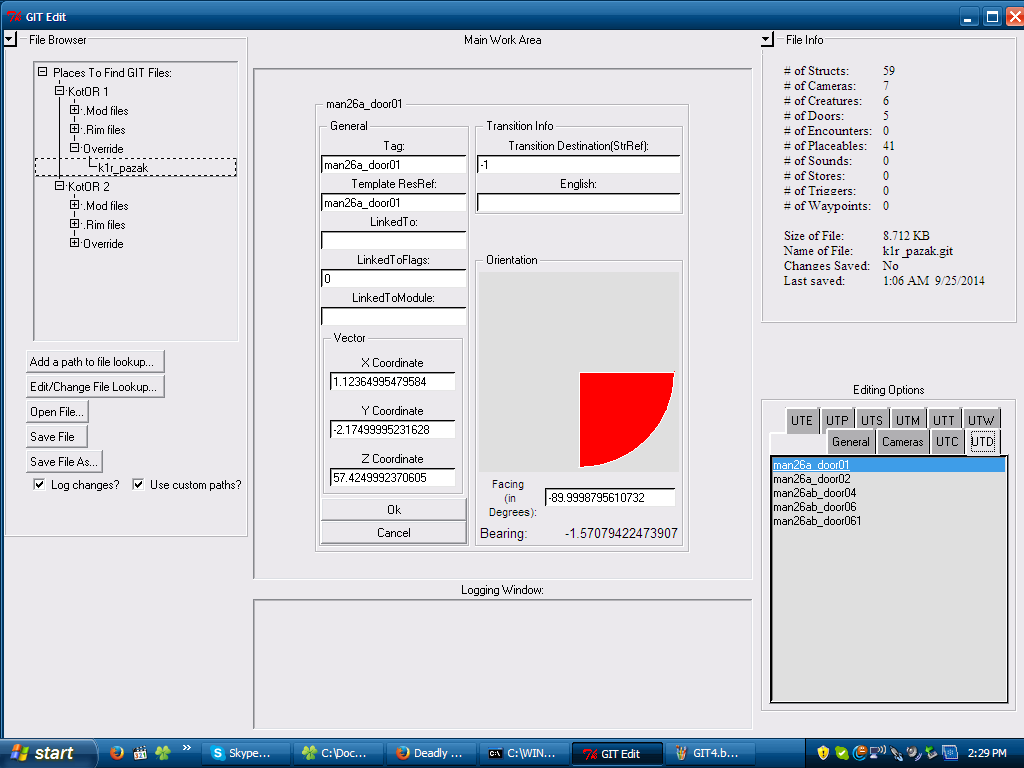
Task: Switch to the UTW tab
Action: click(x=981, y=421)
